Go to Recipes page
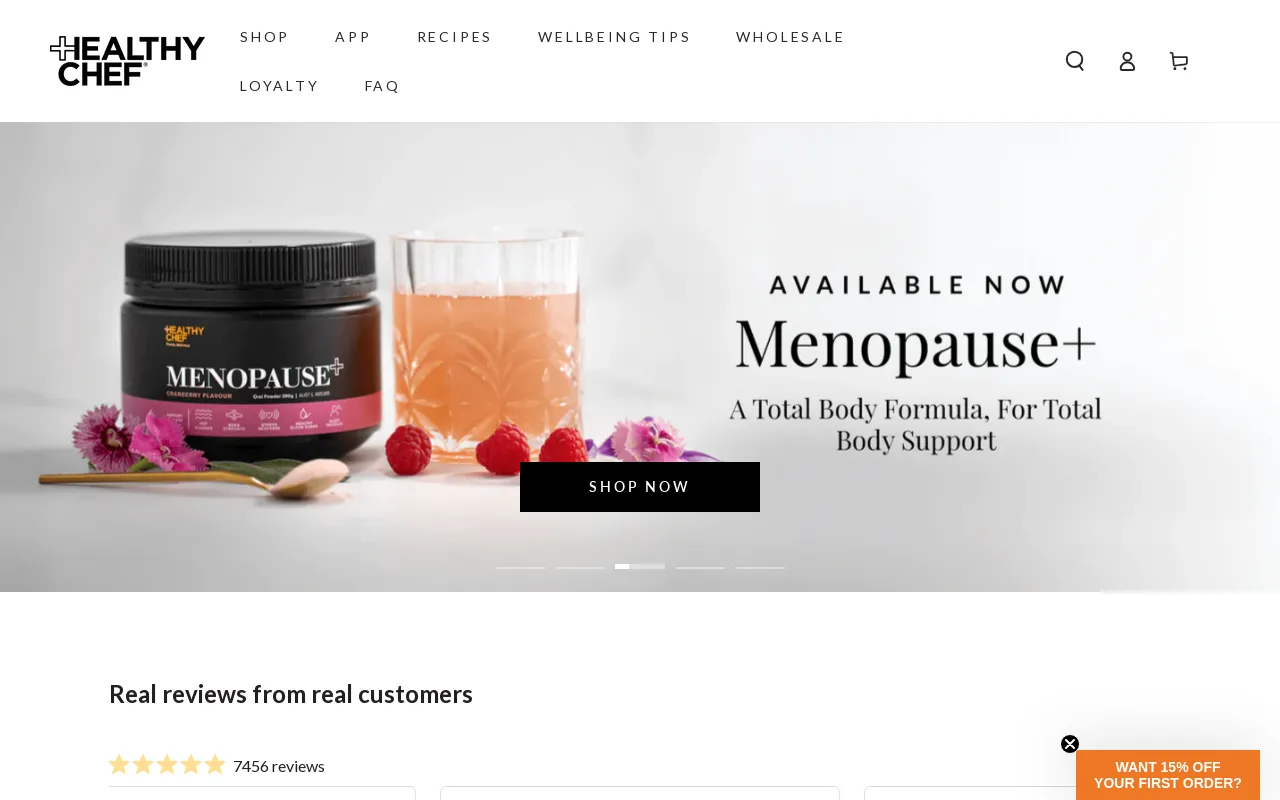Image resolution: width=1280 pixels, height=800 pixels. [x=455, y=37]
